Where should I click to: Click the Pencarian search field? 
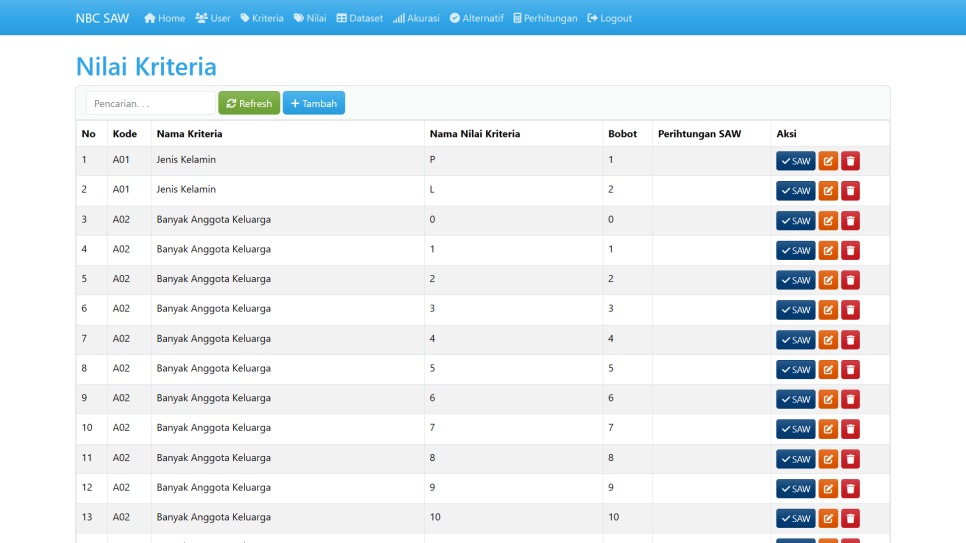pos(150,103)
